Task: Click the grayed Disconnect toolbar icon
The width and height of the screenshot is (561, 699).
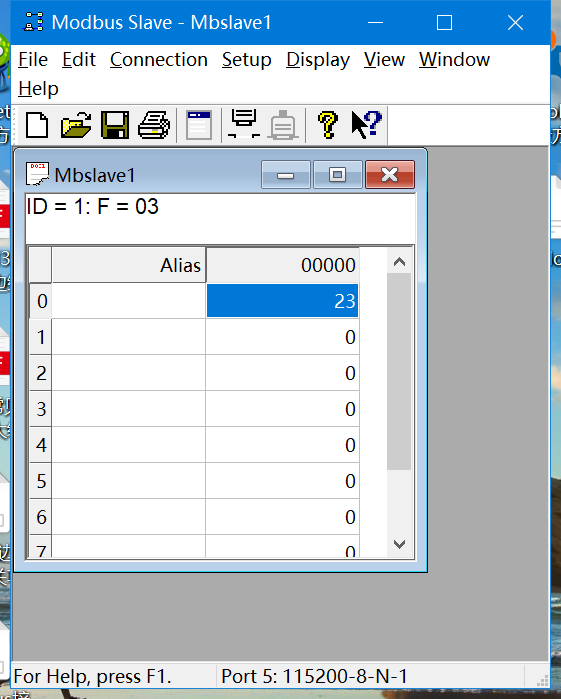Action: coord(283,125)
